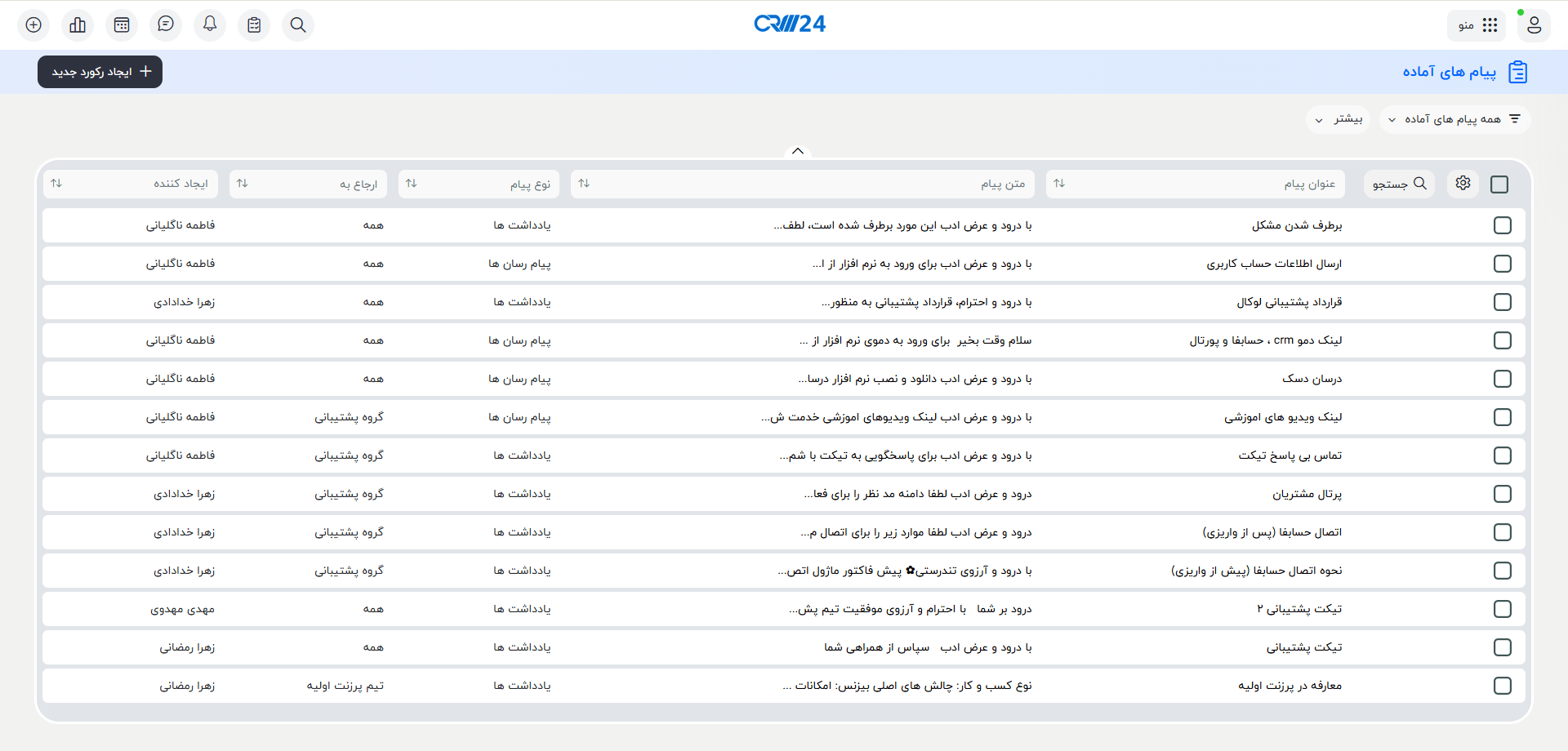Open the calendar icon
Viewport: 1568px width, 751px height.
coord(122,24)
